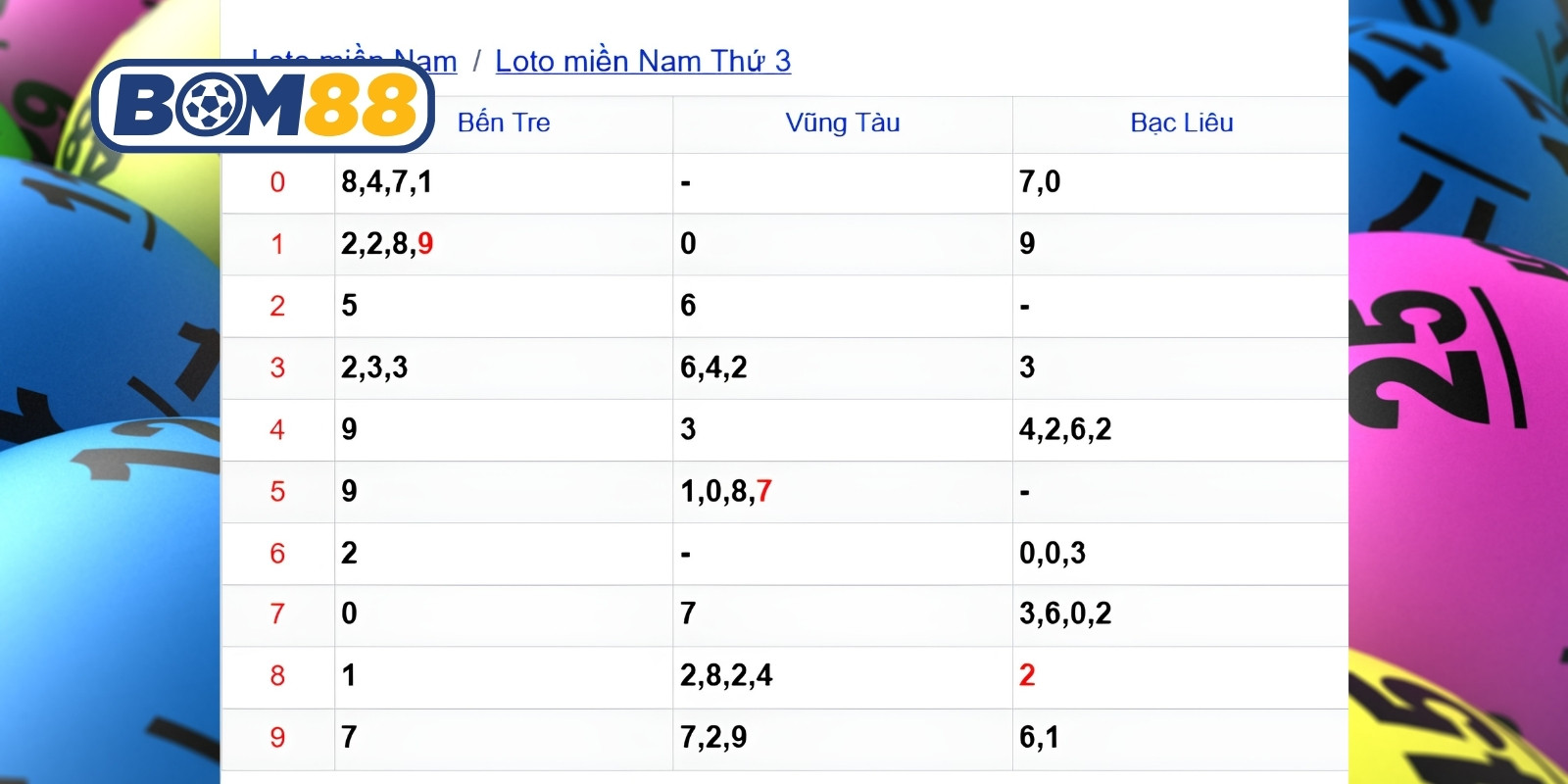This screenshot has height=784, width=1568.
Task: Open the Loto miền Nam breadcrumb link
Action: [x=354, y=61]
